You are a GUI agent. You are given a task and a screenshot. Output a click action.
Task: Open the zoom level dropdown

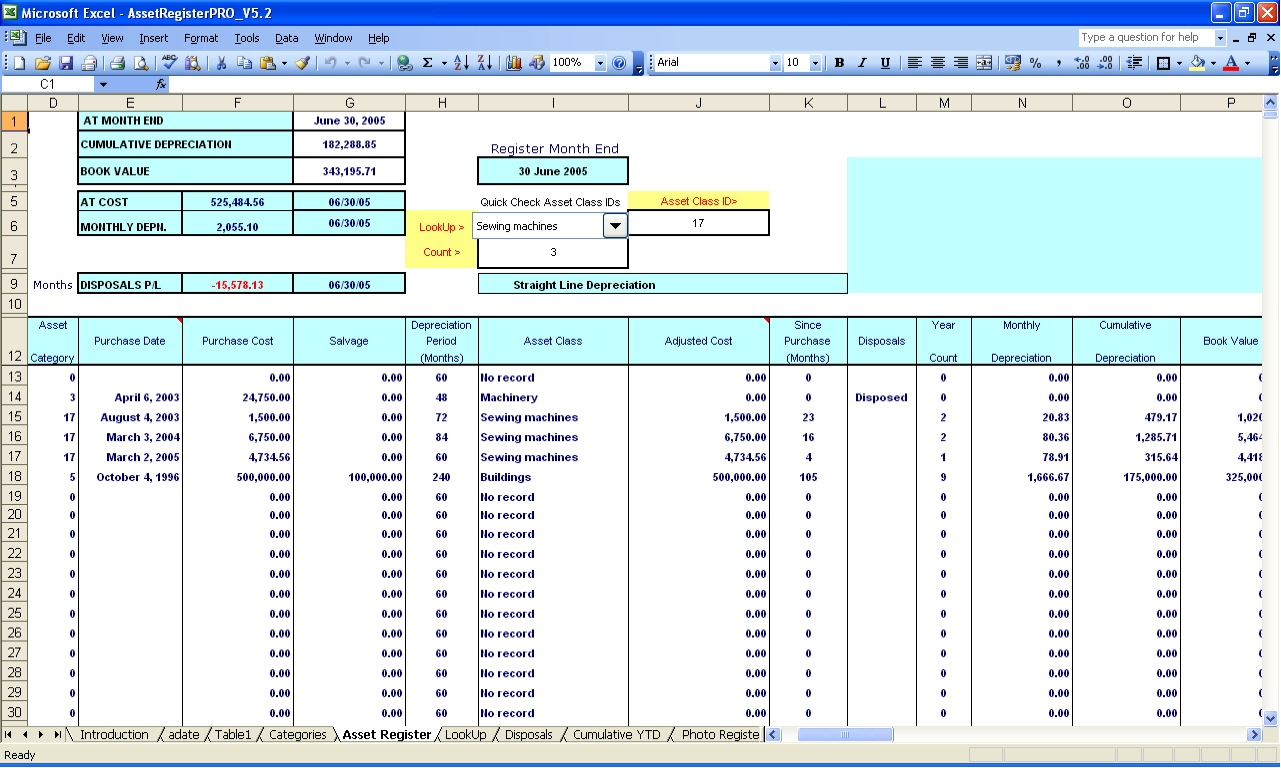pyautogui.click(x=599, y=63)
